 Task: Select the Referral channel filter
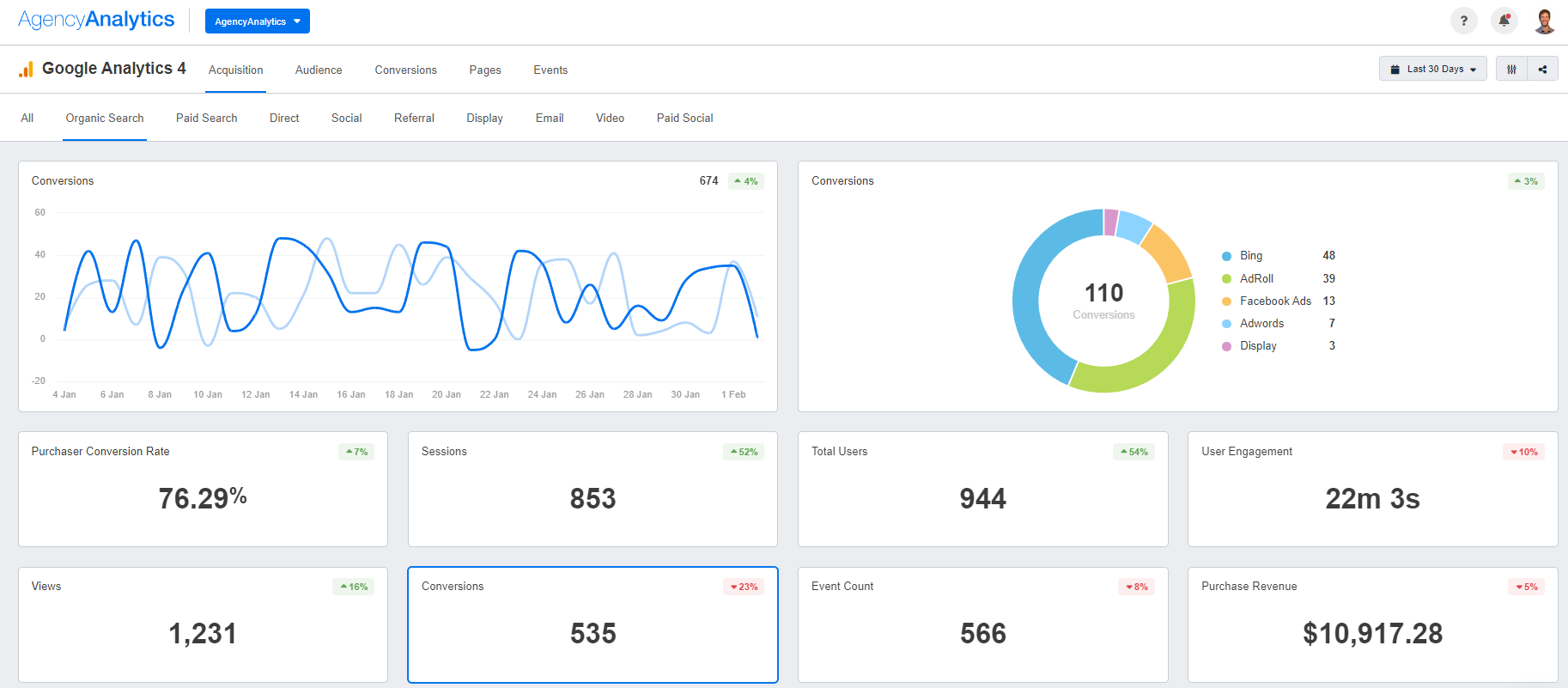coord(414,119)
